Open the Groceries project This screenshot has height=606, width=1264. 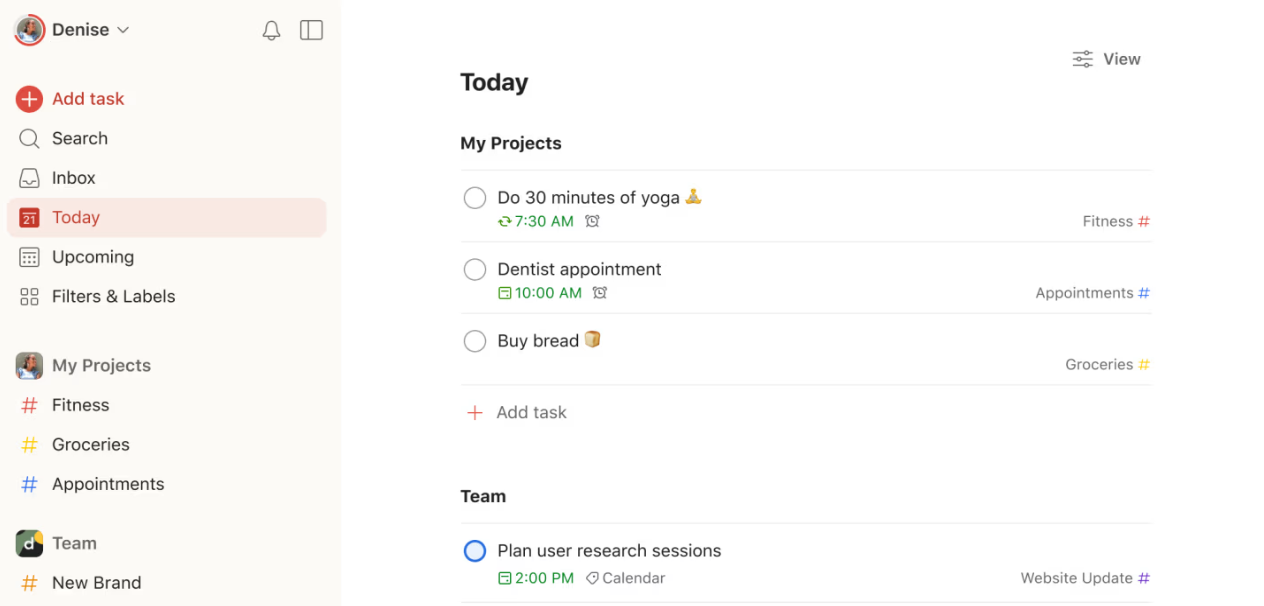(x=90, y=445)
